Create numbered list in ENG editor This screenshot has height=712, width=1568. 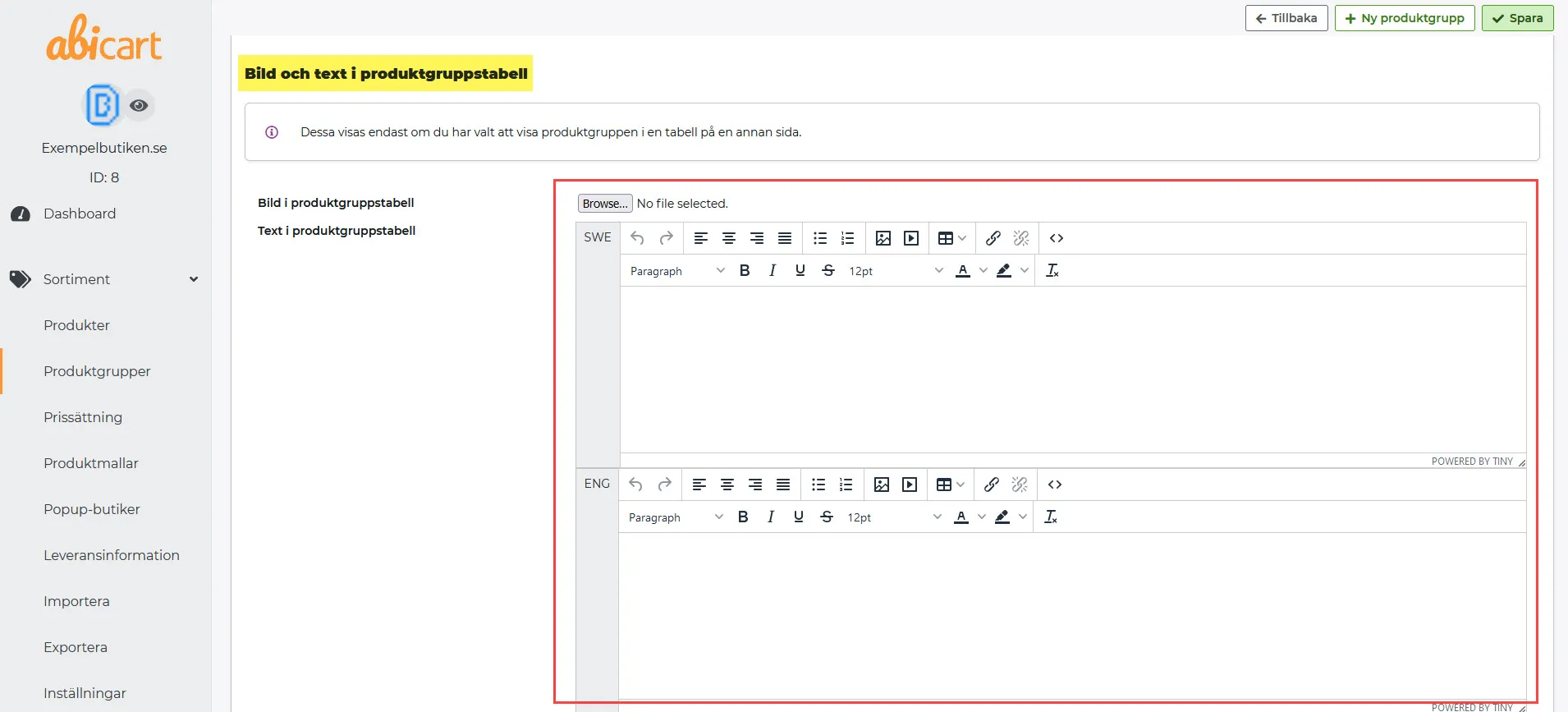tap(846, 485)
